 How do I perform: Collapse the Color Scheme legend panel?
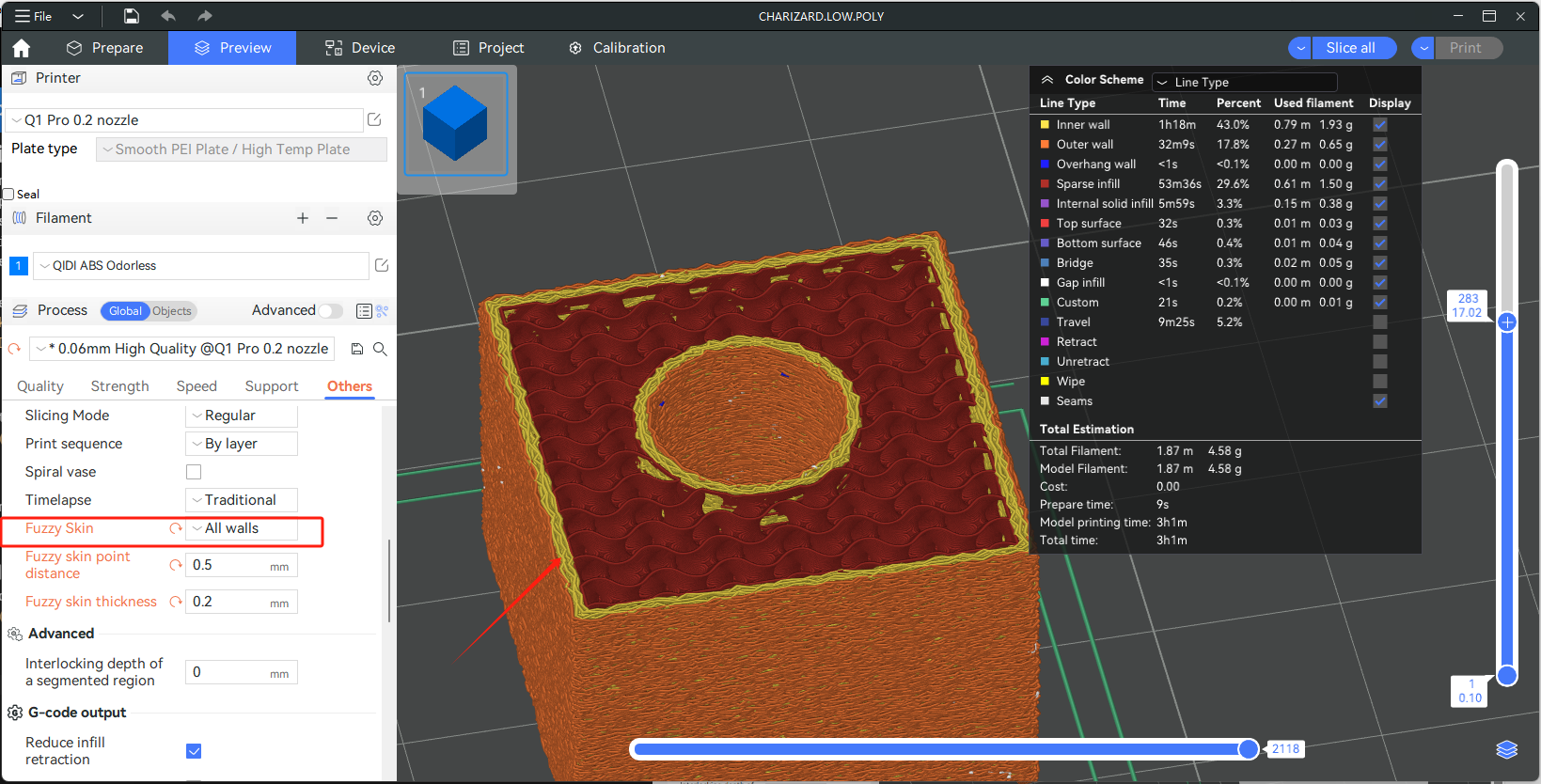point(1047,80)
